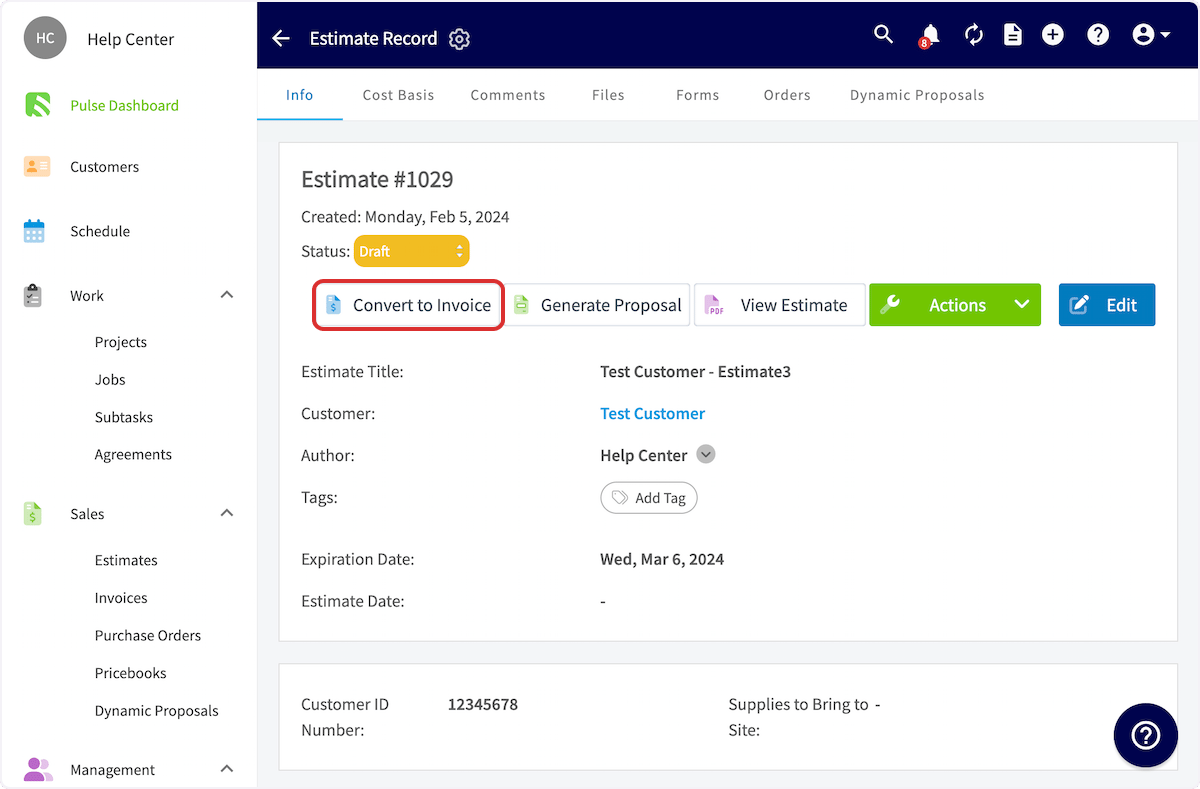
Task: Click expiration date Wed, Mar 6, 2024
Action: coord(662,559)
